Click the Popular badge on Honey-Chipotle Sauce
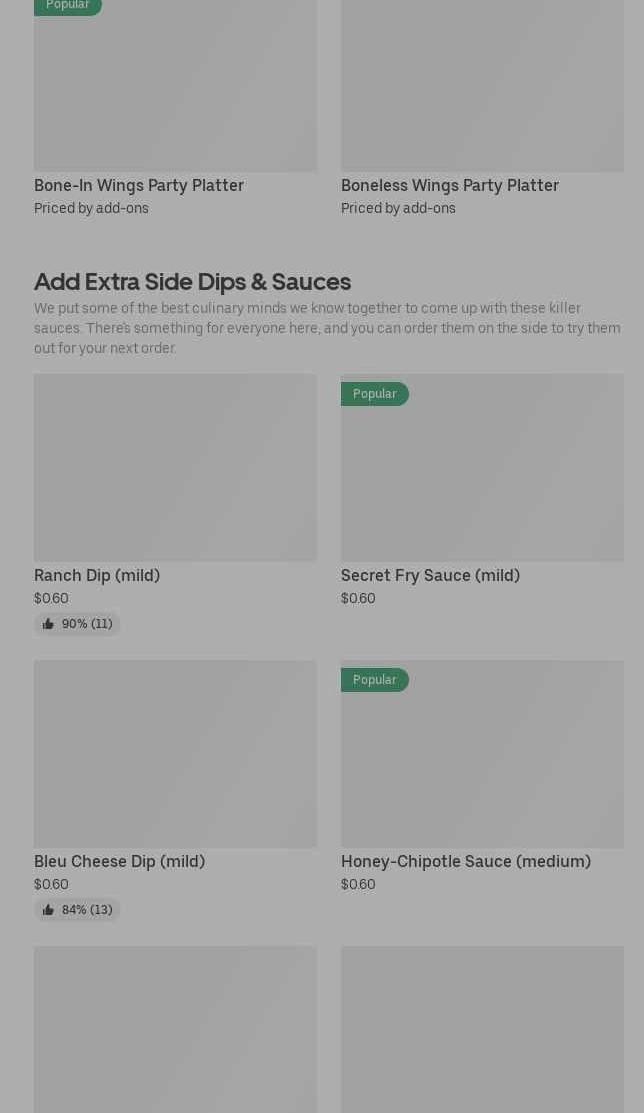Screen dimensions: 644x1113 [374, 680]
